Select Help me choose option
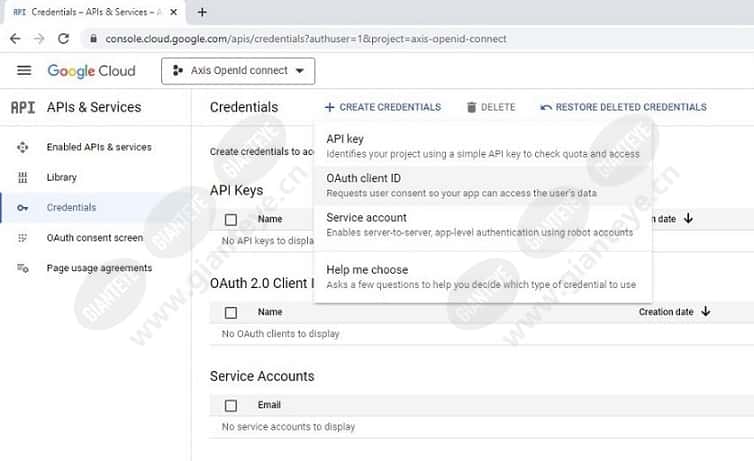 click(482, 277)
